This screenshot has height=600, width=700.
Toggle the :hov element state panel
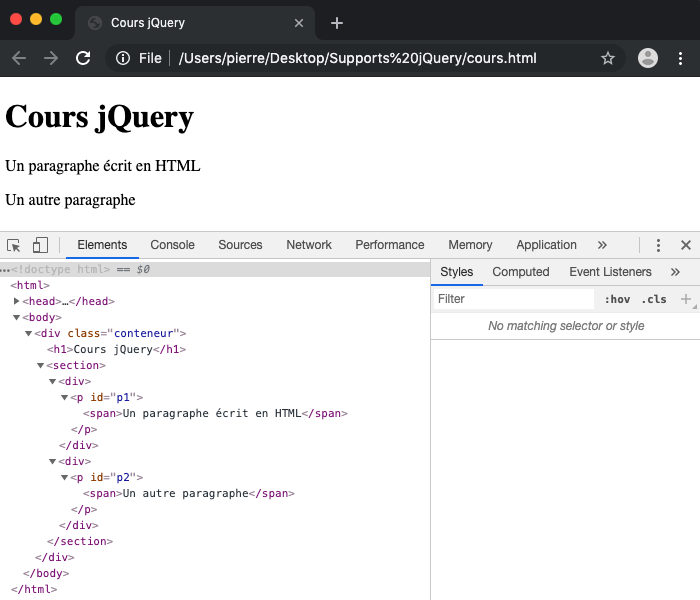pyautogui.click(x=617, y=299)
